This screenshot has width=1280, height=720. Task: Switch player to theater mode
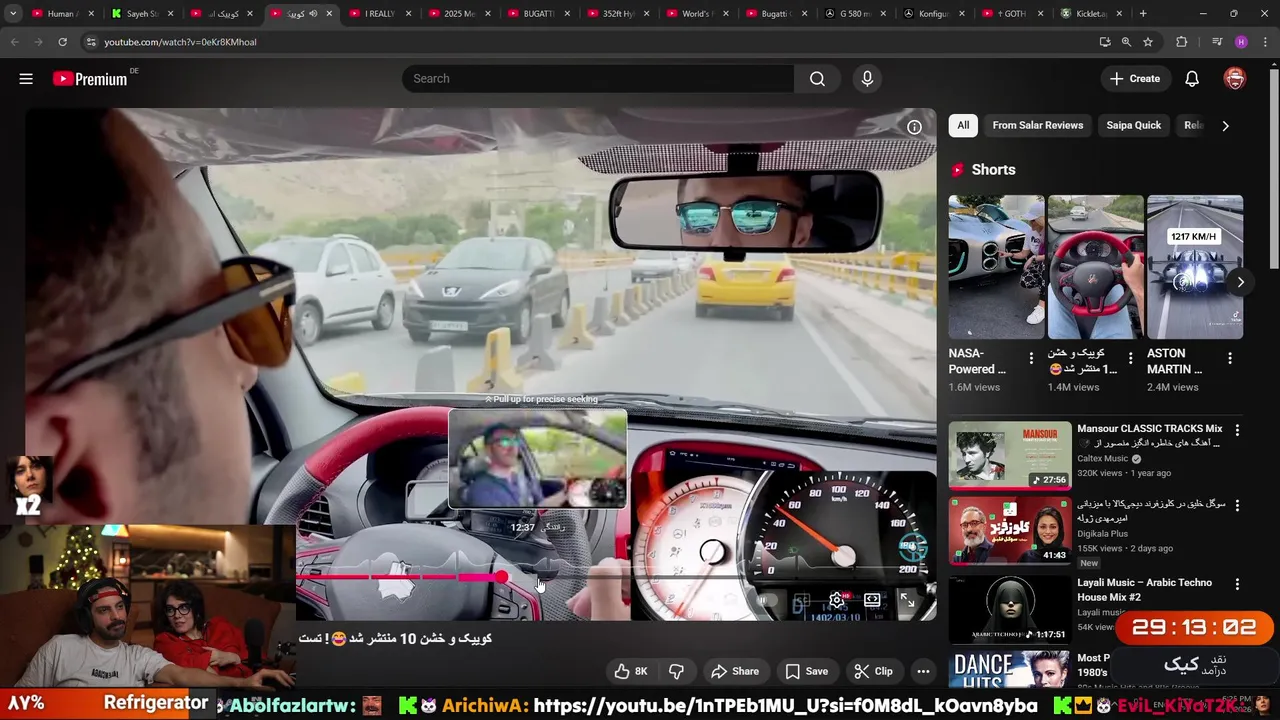[x=872, y=600]
